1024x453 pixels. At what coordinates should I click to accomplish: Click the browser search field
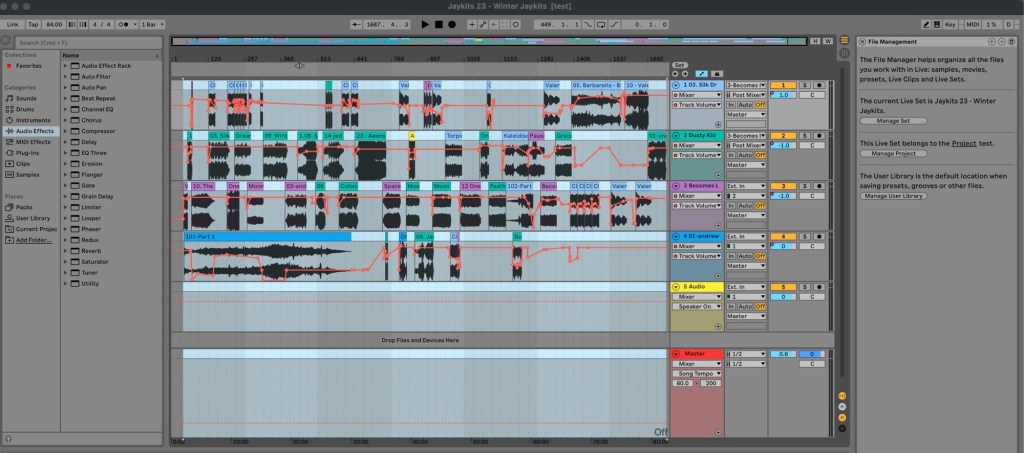80,43
